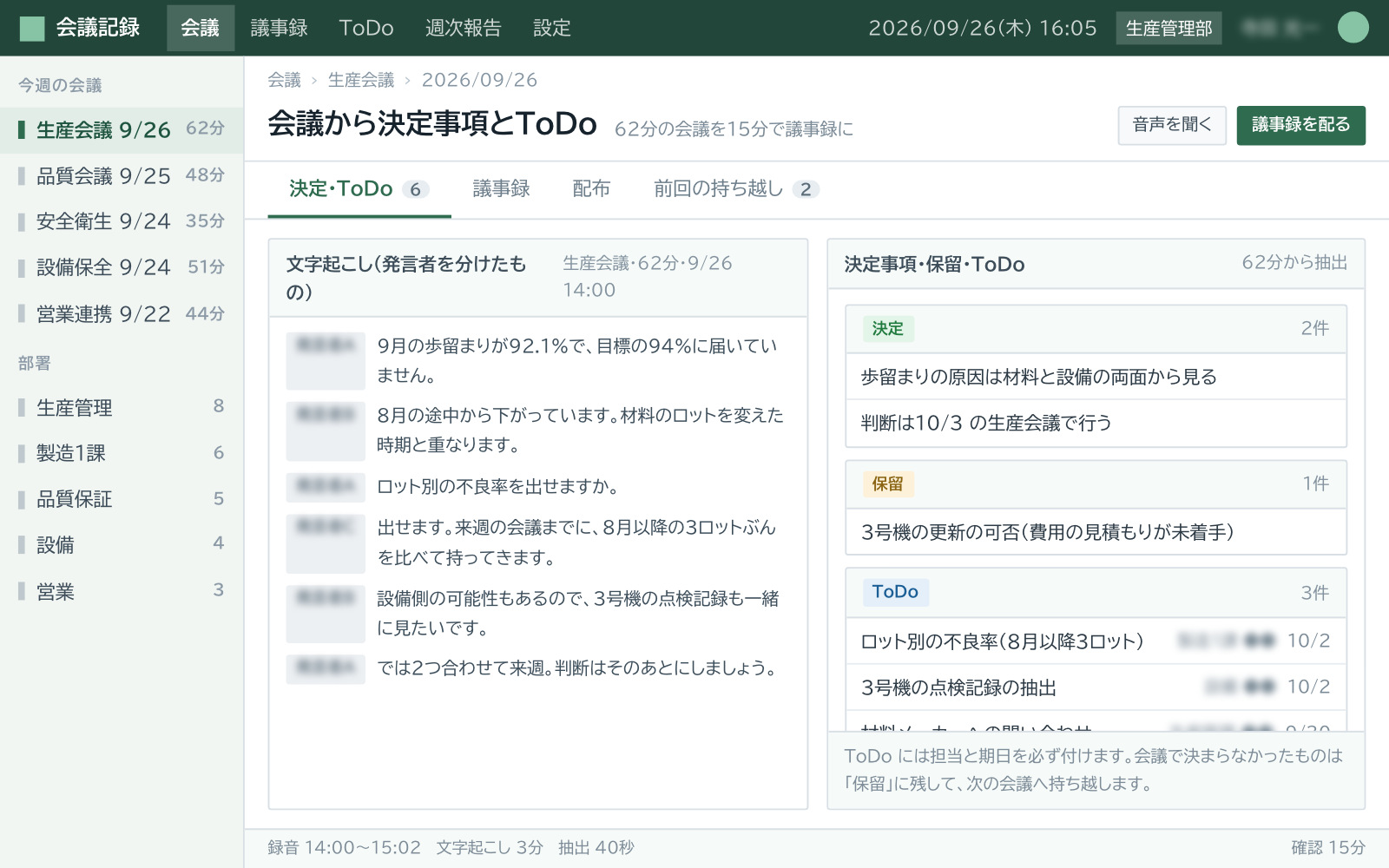Switch to 議事録 in the top navigation

(x=279, y=28)
